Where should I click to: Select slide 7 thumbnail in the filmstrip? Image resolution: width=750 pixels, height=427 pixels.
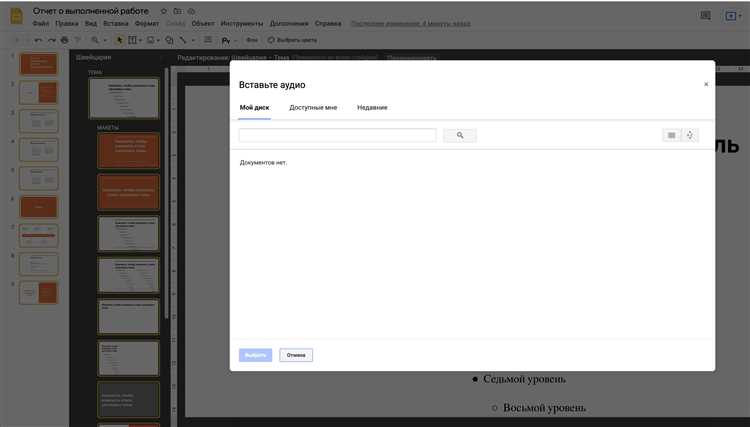click(38, 236)
